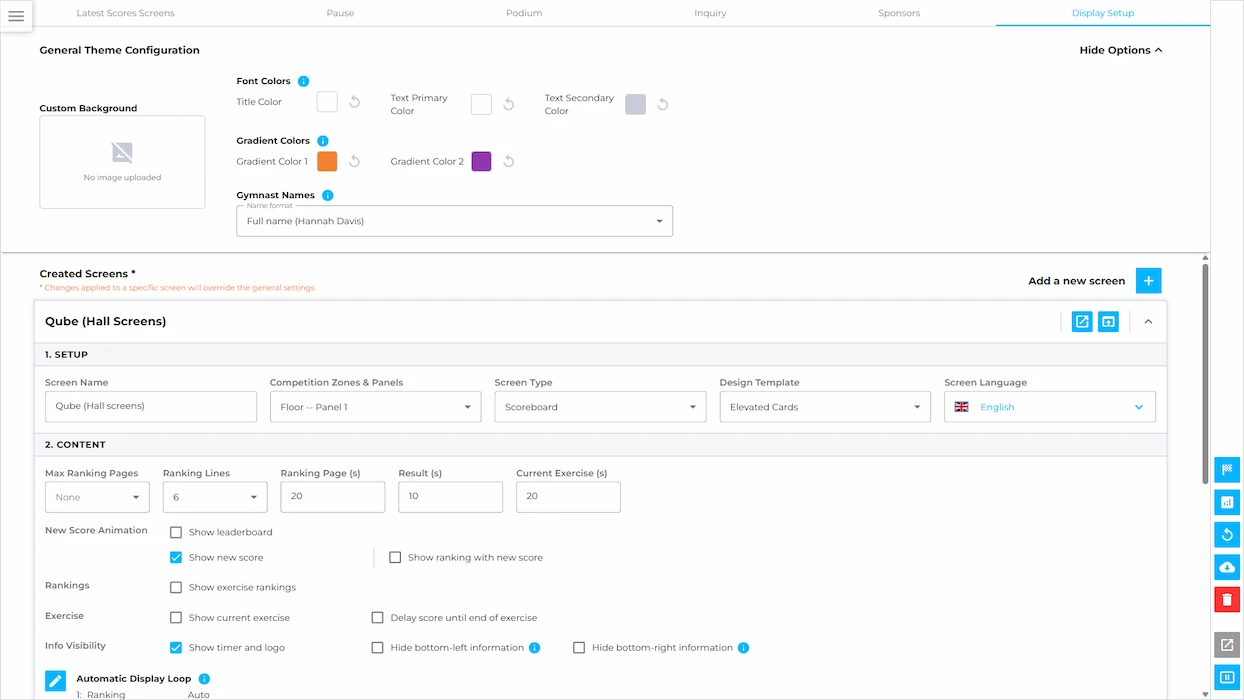This screenshot has width=1244, height=700.
Task: Open the hamburger menu
Action: (16, 16)
